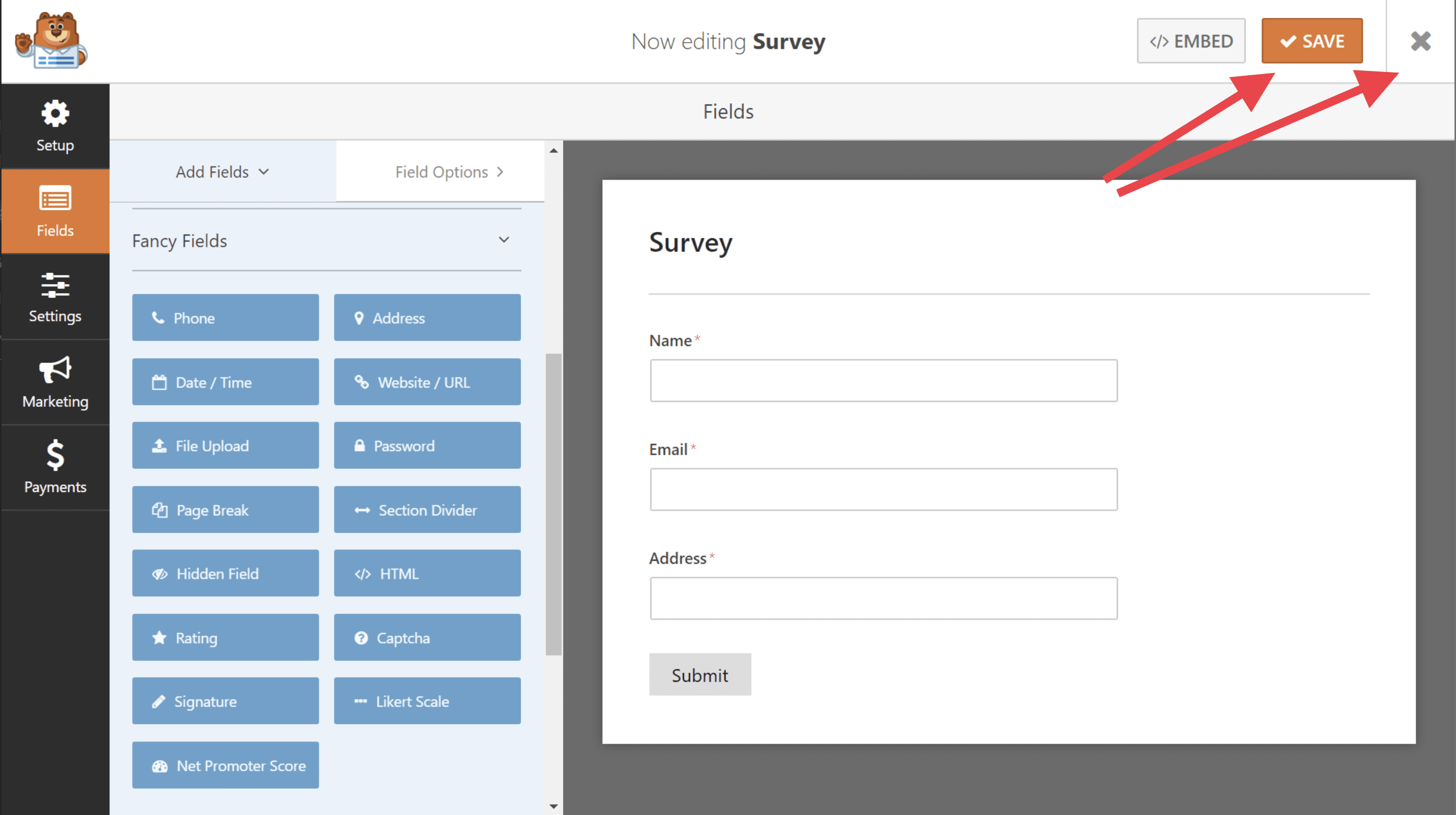
Task: Open the Marketing megaphone panel
Action: (55, 382)
